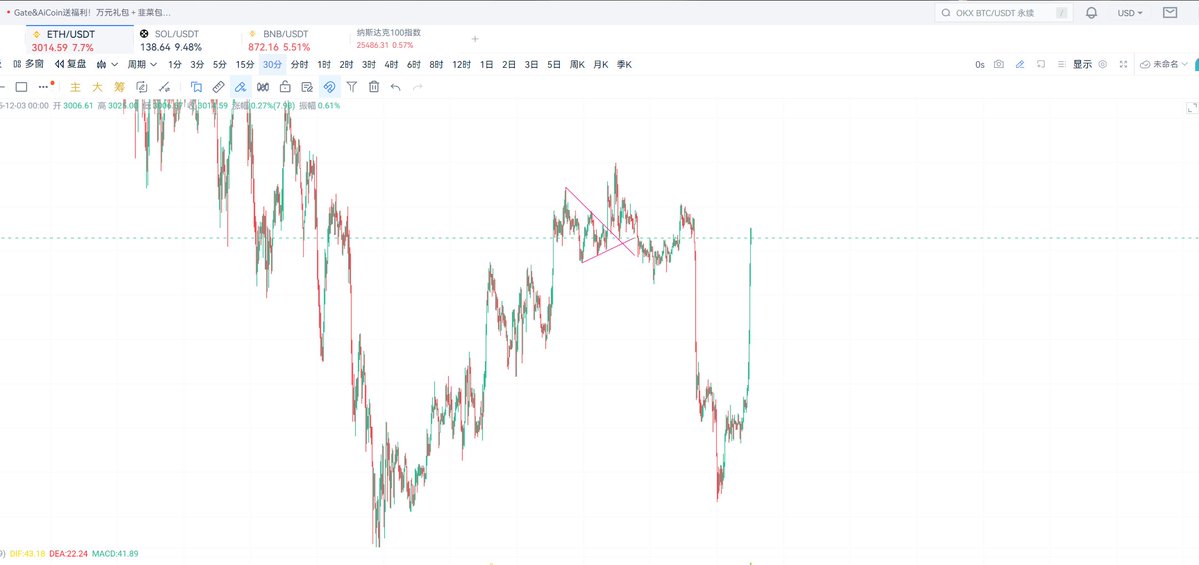The height and width of the screenshot is (565, 1199).
Task: Toggle the lock drawings icon
Action: 284,87
